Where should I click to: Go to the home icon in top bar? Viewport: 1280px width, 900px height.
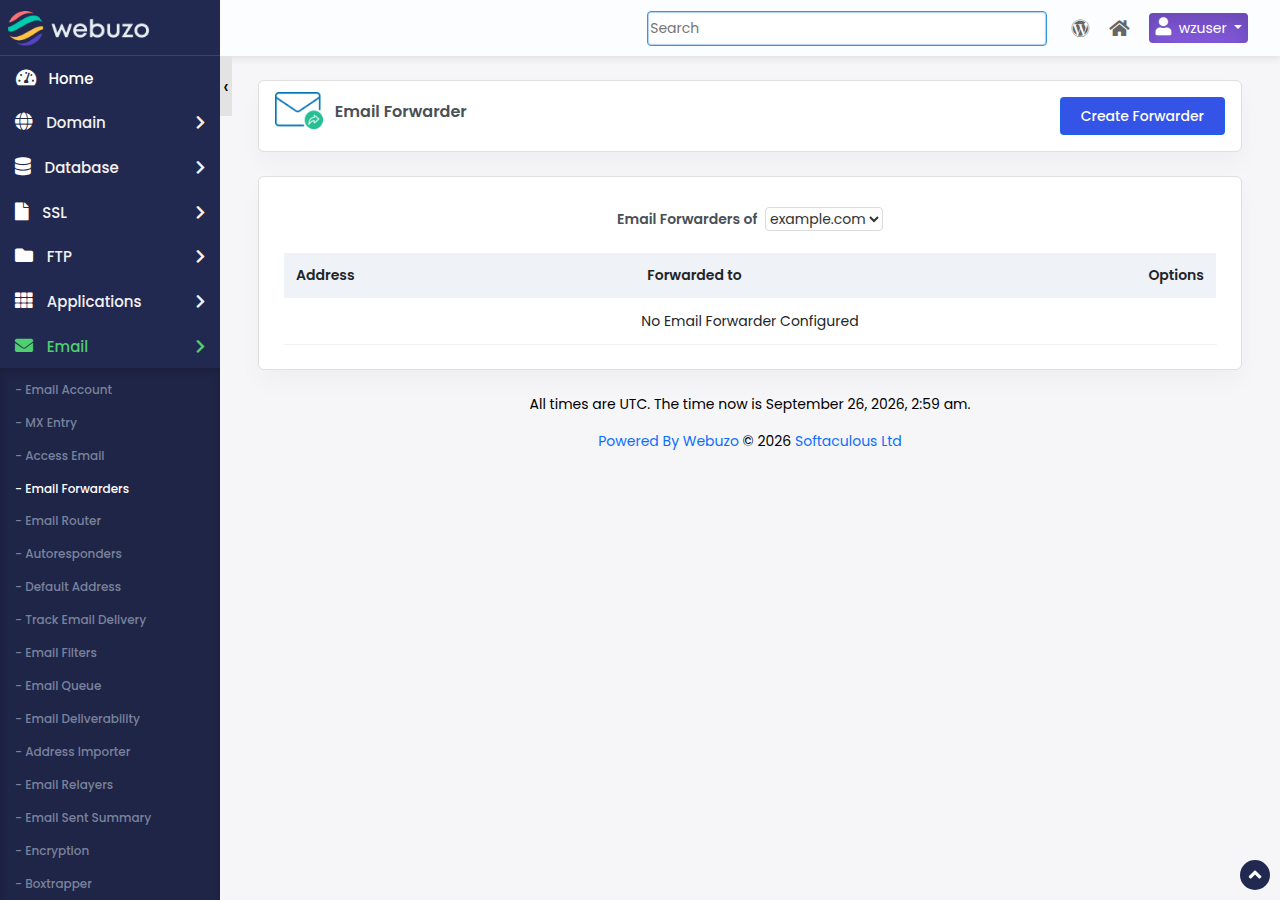(1120, 28)
